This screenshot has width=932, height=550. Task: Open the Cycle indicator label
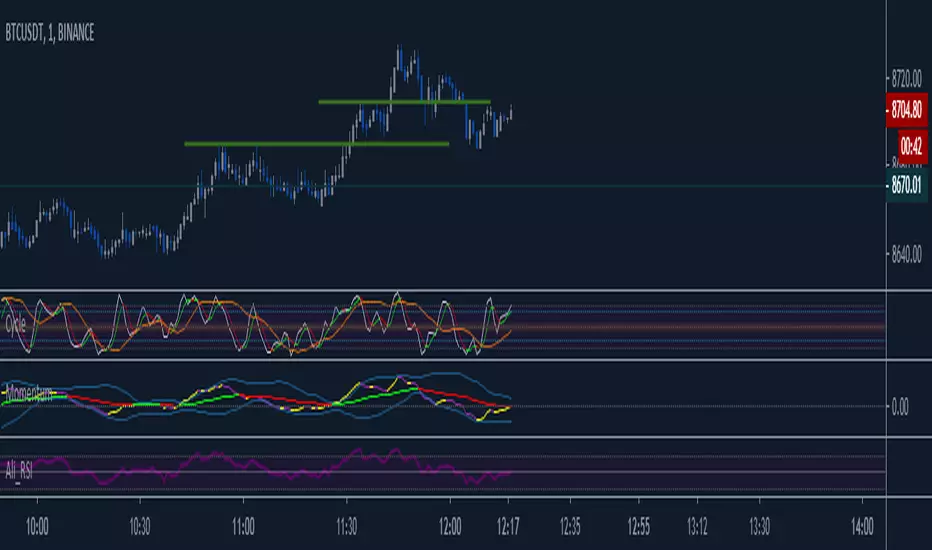tap(15, 324)
